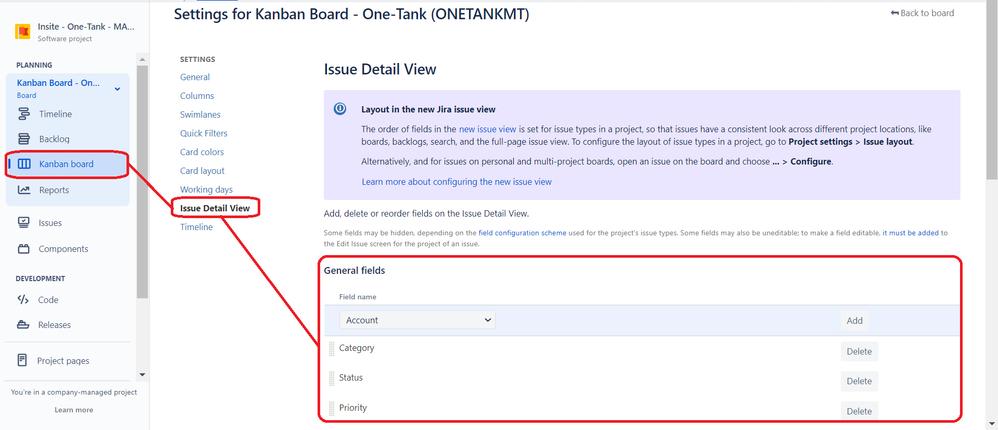Click the Components icon in sidebar
The image size is (998, 430).
point(24,249)
